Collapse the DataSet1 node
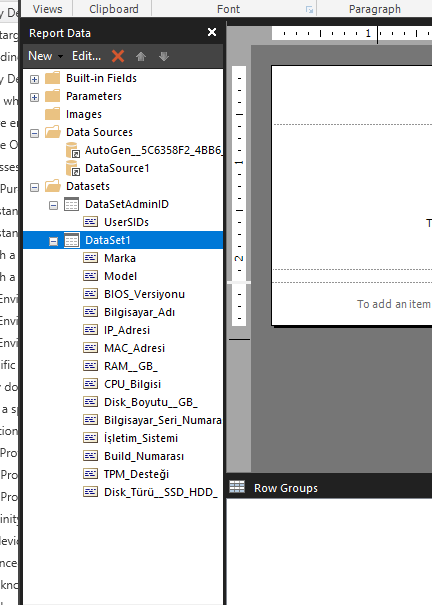432x605 pixels. pos(54,241)
